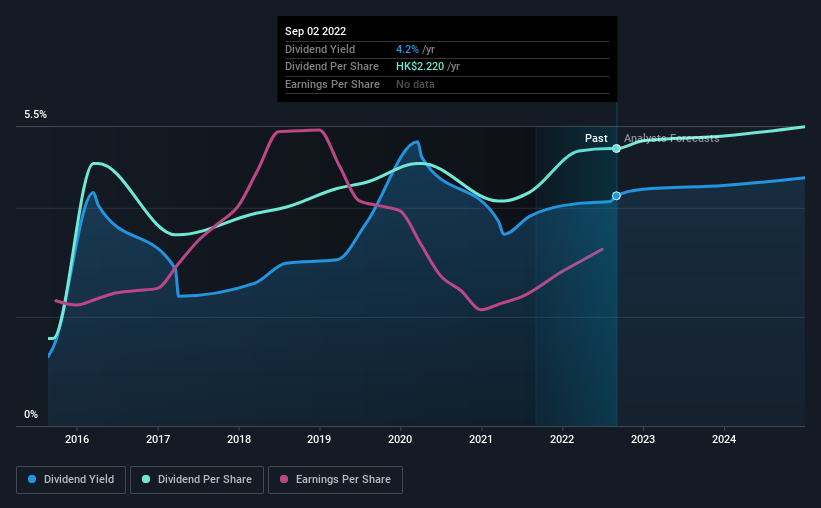The height and width of the screenshot is (508, 821).
Task: Click the 2019 x-axis label
Action: click(x=319, y=439)
